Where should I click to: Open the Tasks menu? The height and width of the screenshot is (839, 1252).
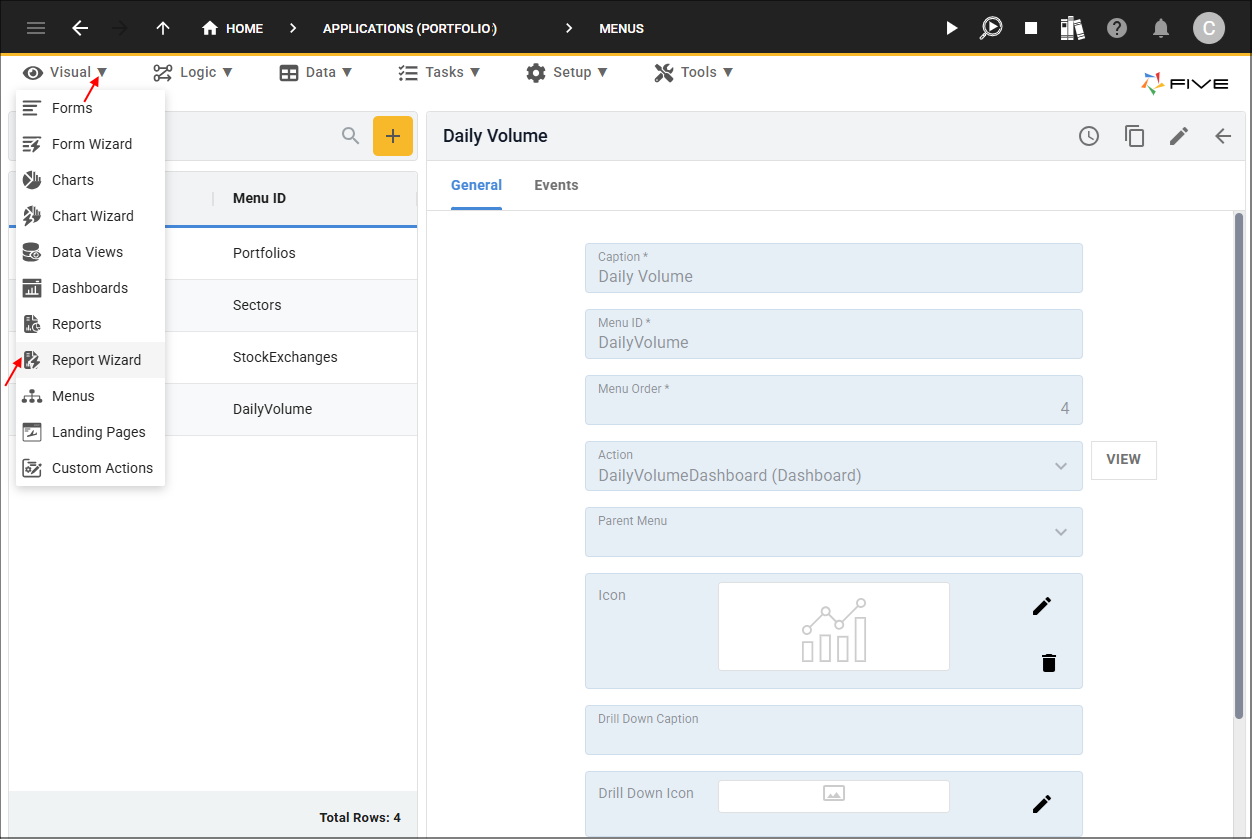(x=439, y=72)
